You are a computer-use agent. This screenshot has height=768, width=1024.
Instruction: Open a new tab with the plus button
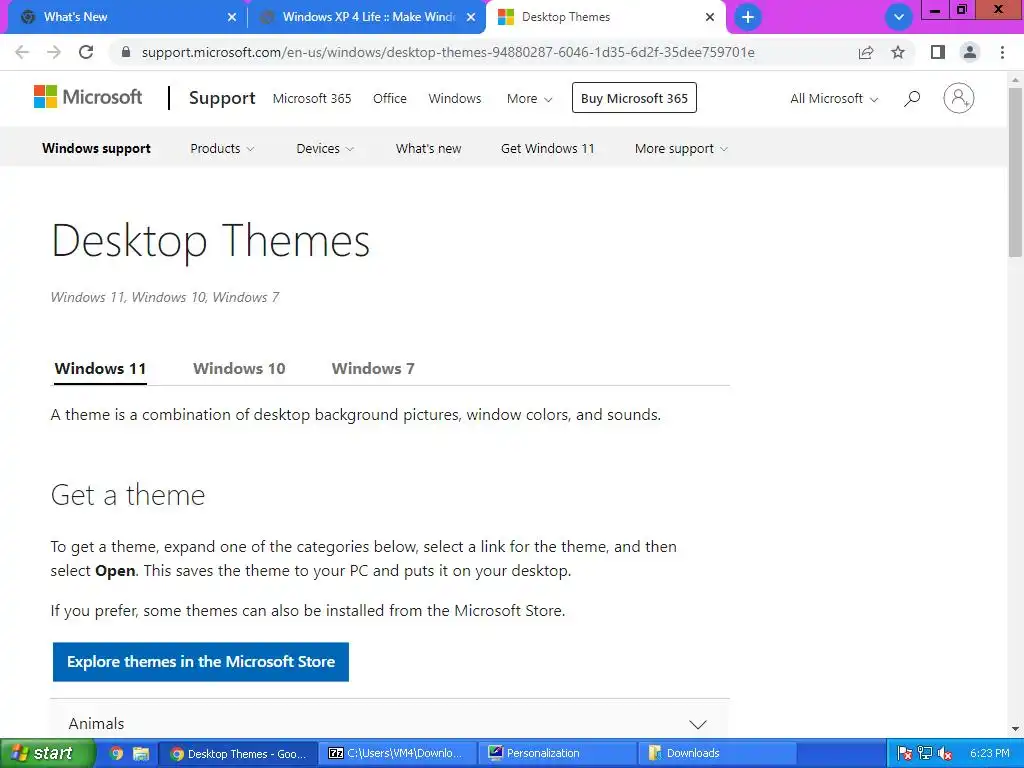[748, 17]
